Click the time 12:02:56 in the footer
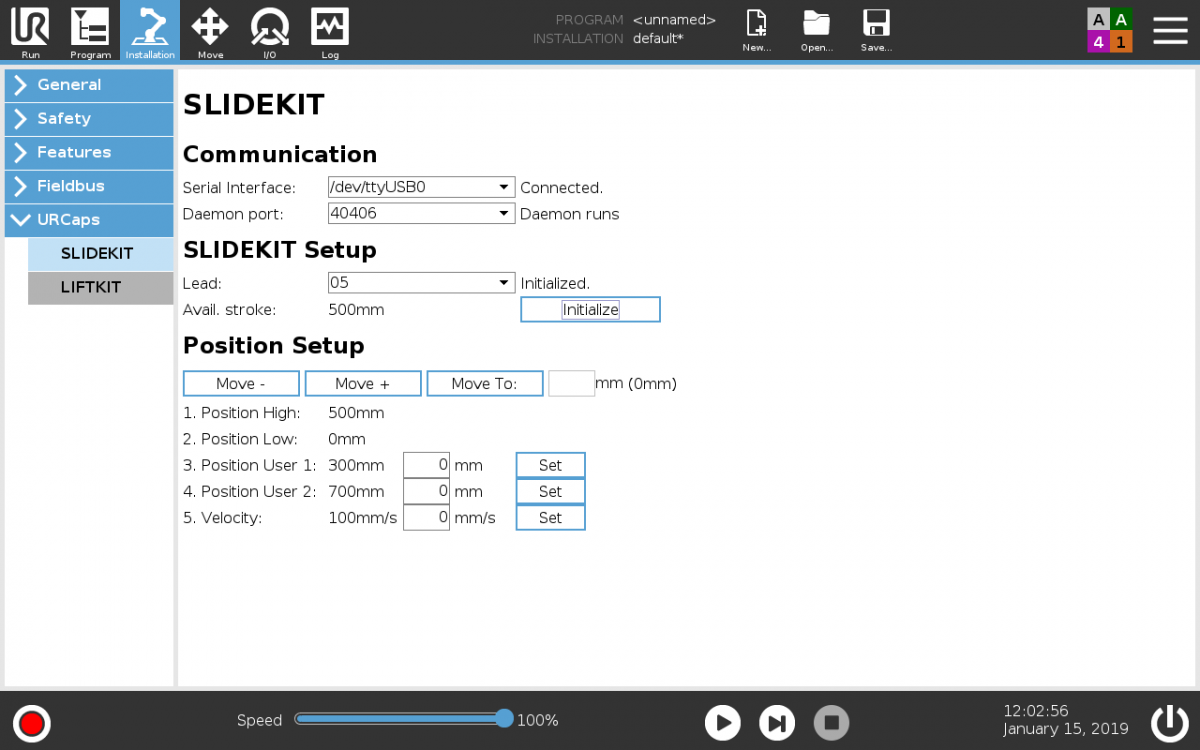The image size is (1200, 750). click(1036, 711)
